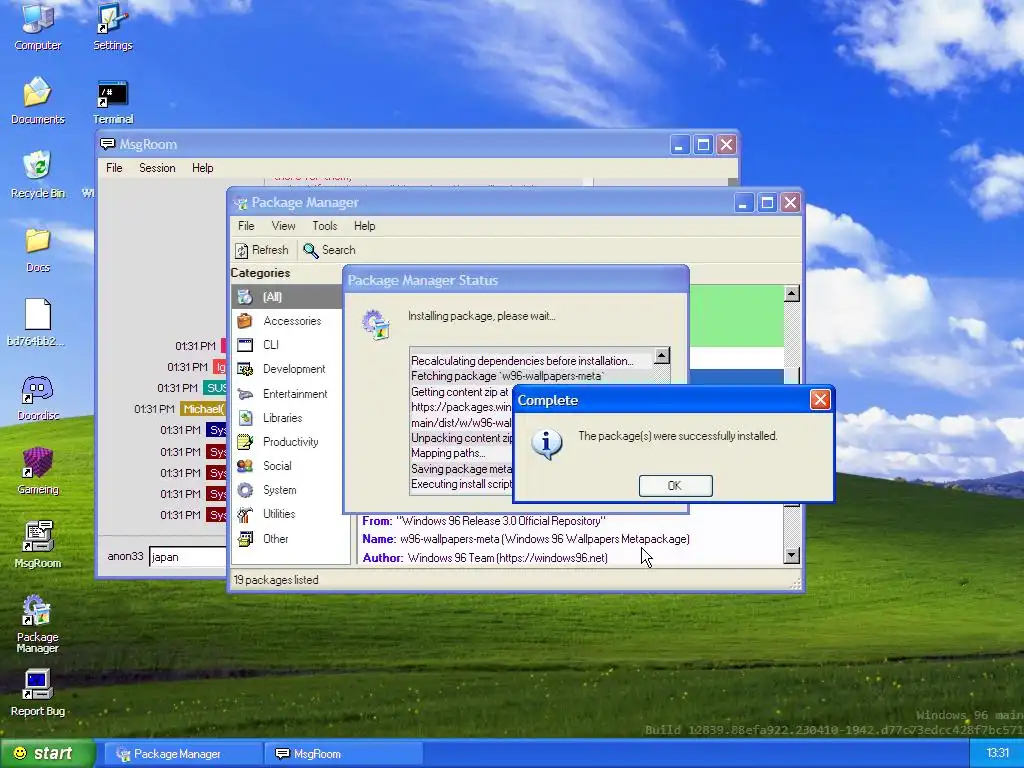Open Package Manager View menu
1024x768 pixels.
click(283, 226)
